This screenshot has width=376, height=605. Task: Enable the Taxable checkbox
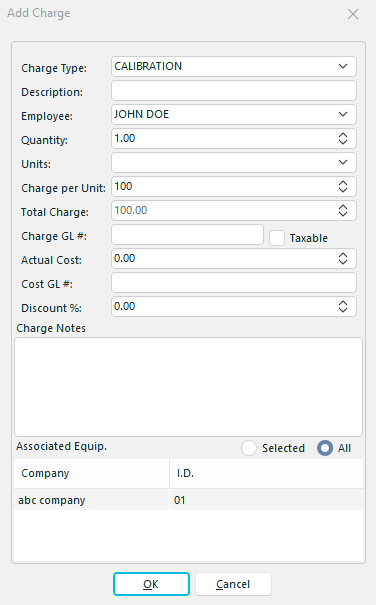(277, 238)
